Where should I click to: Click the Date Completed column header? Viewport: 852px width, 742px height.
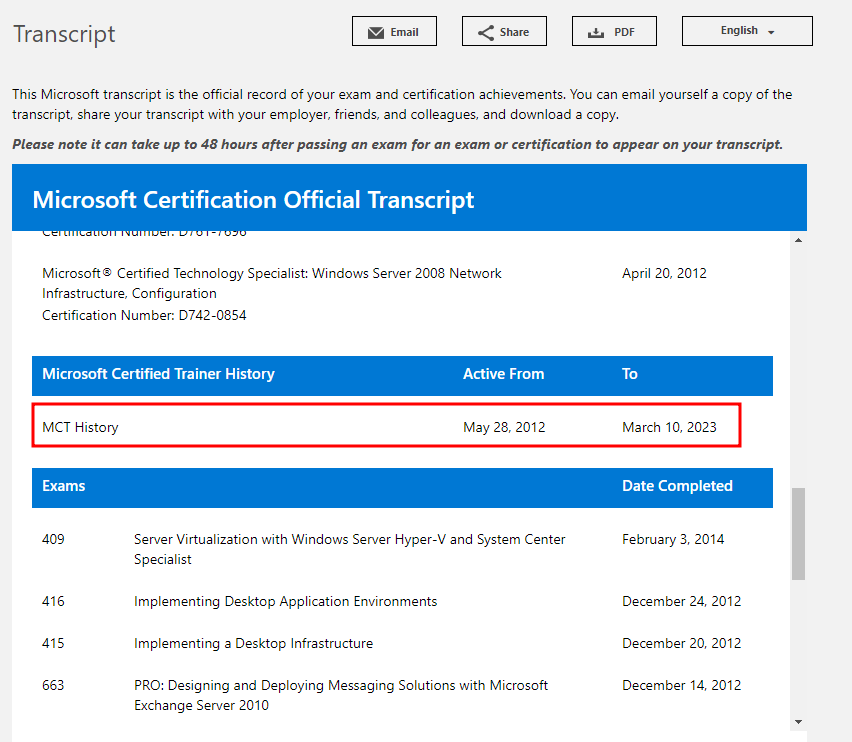coord(677,486)
